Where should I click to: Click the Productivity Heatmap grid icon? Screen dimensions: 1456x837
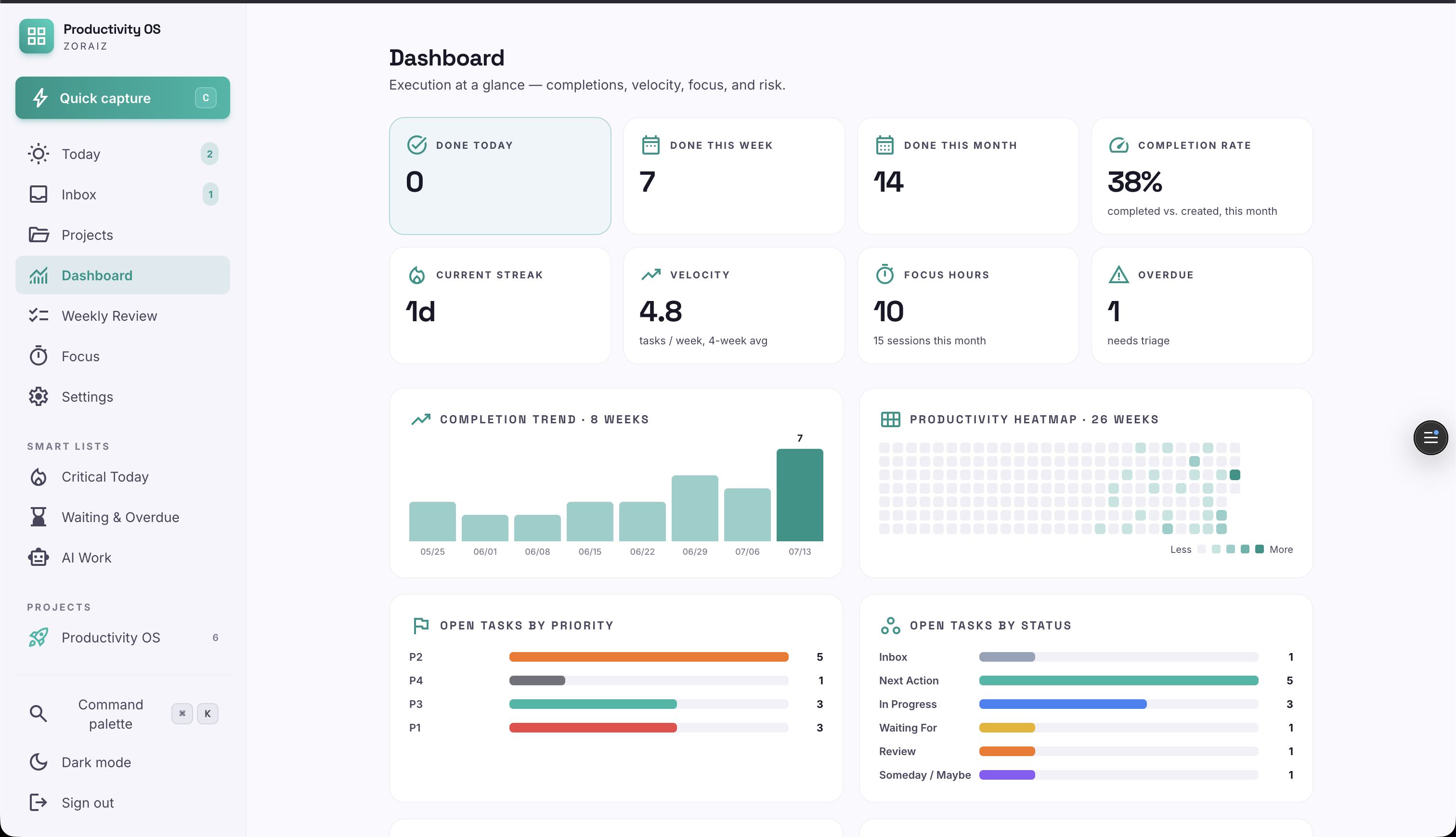[x=890, y=419]
